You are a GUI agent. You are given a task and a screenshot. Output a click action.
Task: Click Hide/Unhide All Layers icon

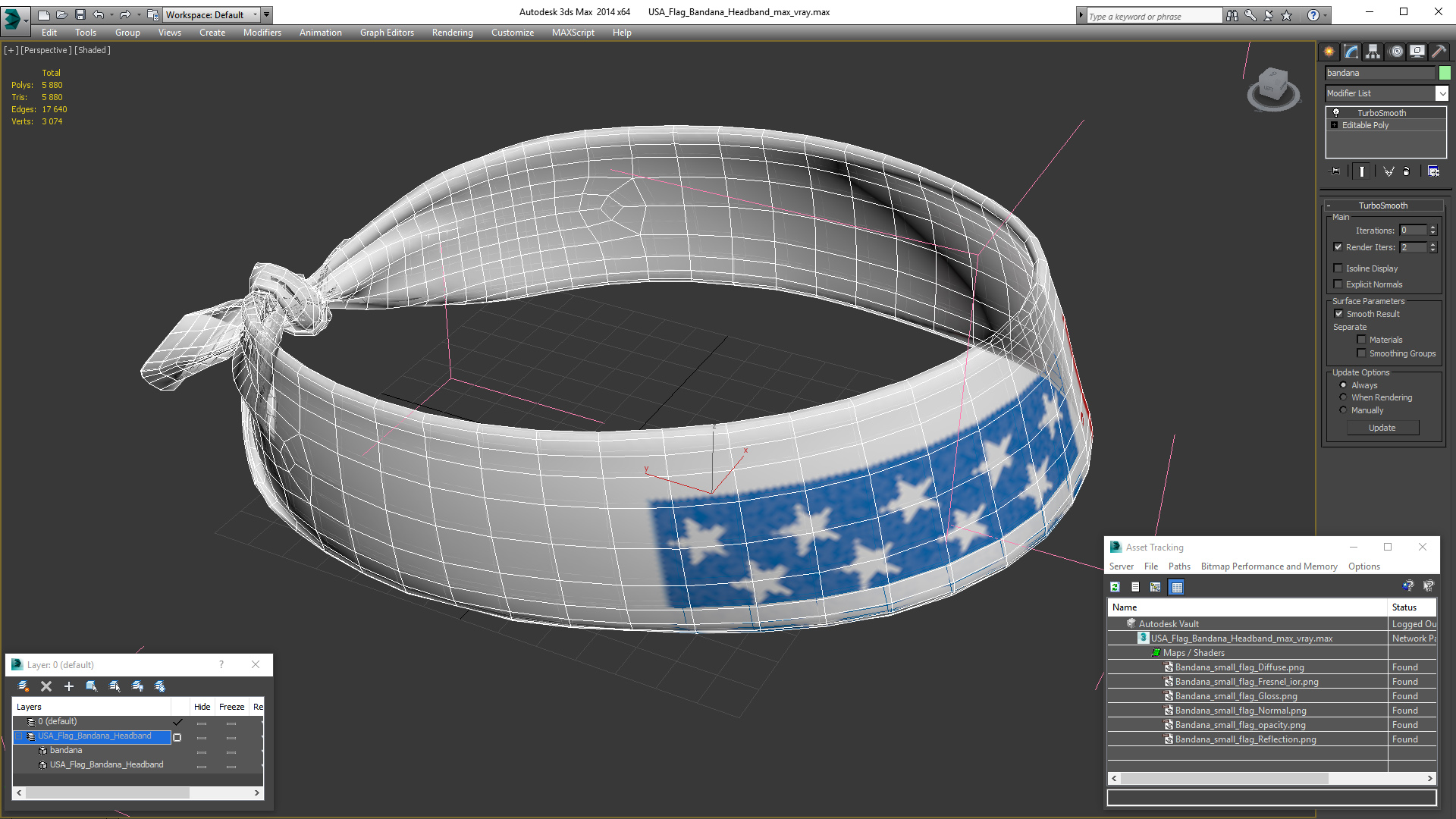[137, 686]
